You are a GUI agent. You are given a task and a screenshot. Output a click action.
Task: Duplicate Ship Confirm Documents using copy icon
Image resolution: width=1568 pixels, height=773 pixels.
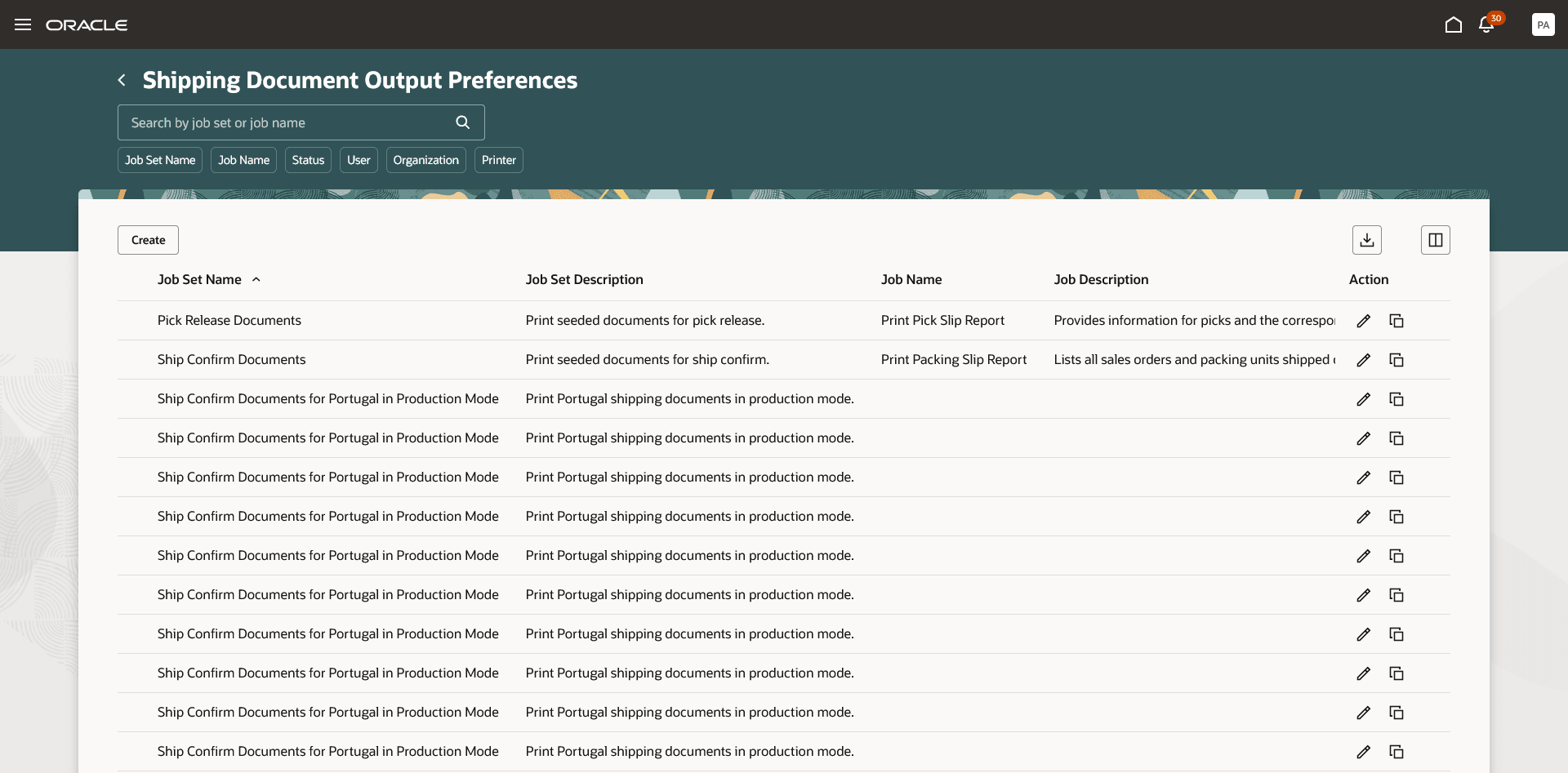(x=1396, y=359)
